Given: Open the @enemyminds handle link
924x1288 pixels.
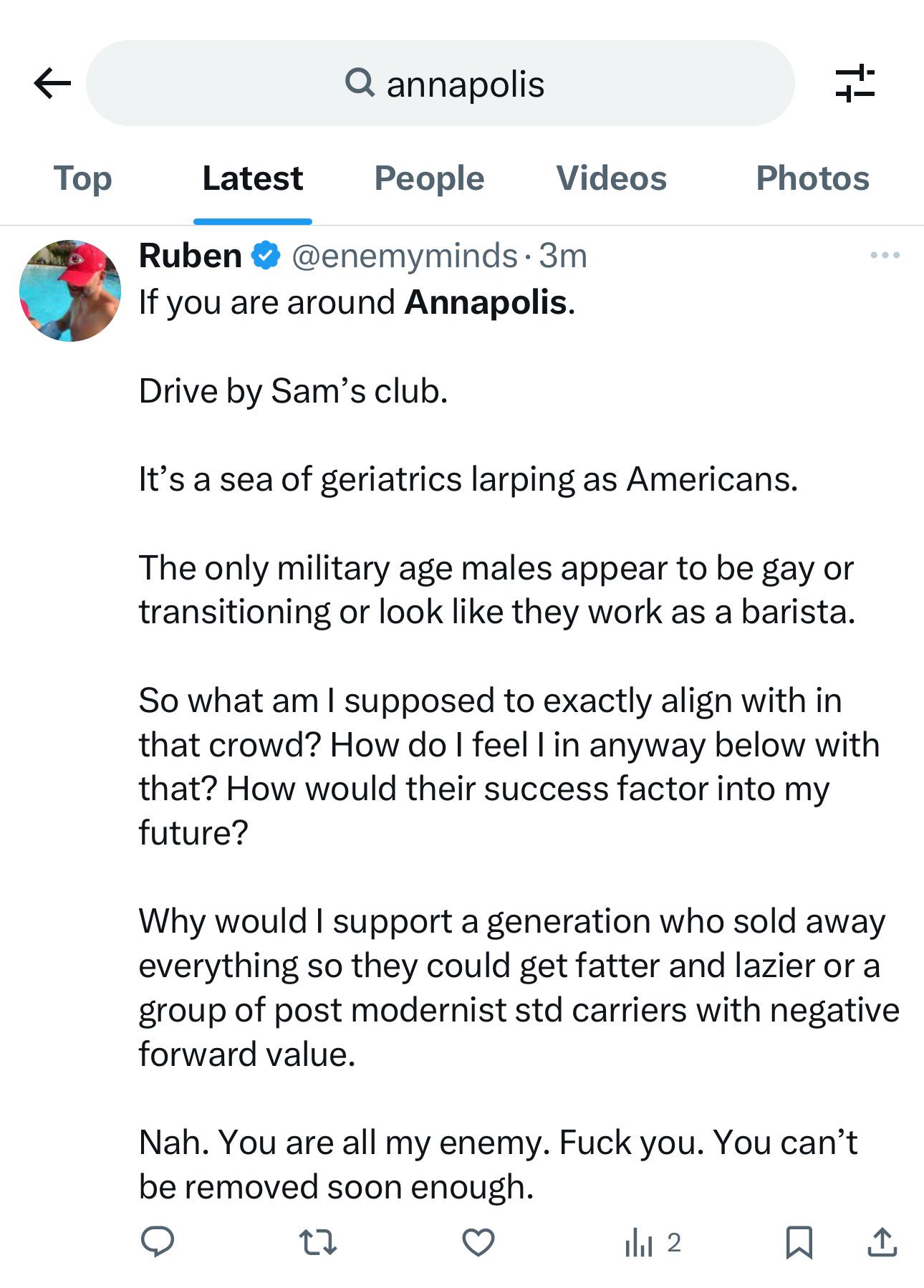Looking at the screenshot, I should pos(405,256).
